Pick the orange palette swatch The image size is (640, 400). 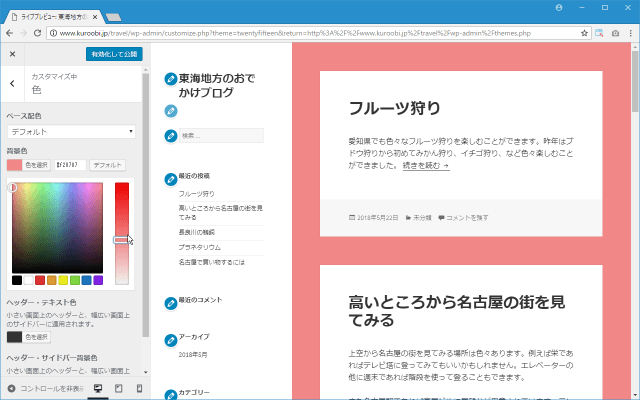(51, 280)
